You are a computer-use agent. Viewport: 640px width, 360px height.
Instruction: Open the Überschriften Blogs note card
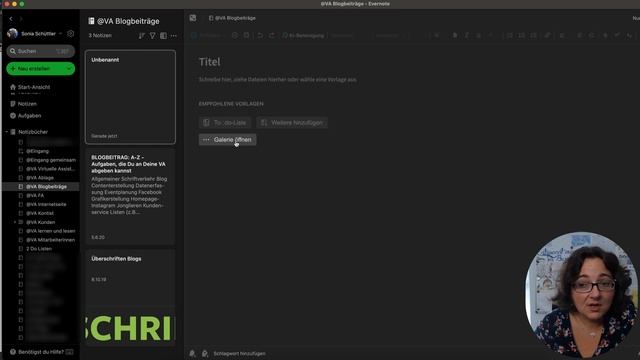point(130,298)
